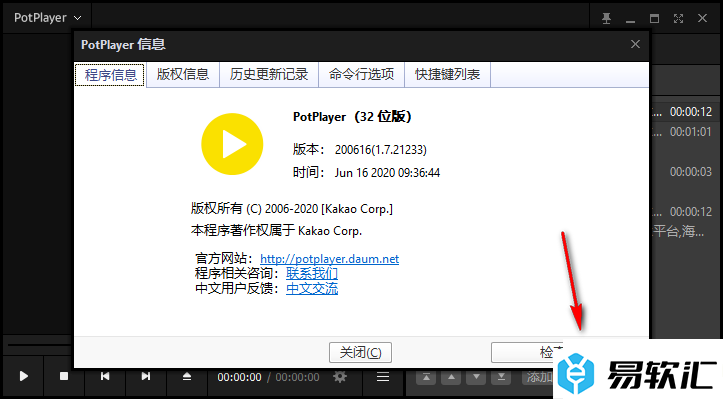Pin the PotPlayer window on top
This screenshot has width=723, height=399.
[606, 18]
